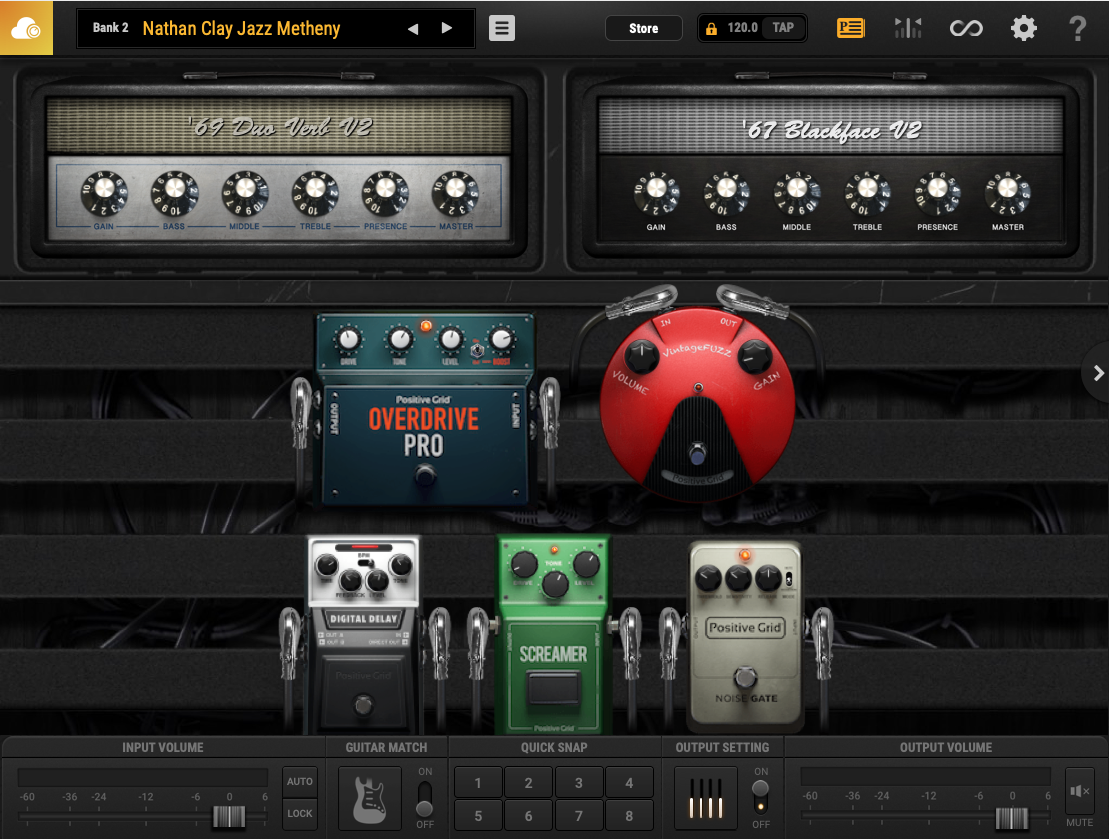Image resolution: width=1109 pixels, height=839 pixels.
Task: Click the preset name Nathan Clay Jazz Metheny
Action: point(241,28)
